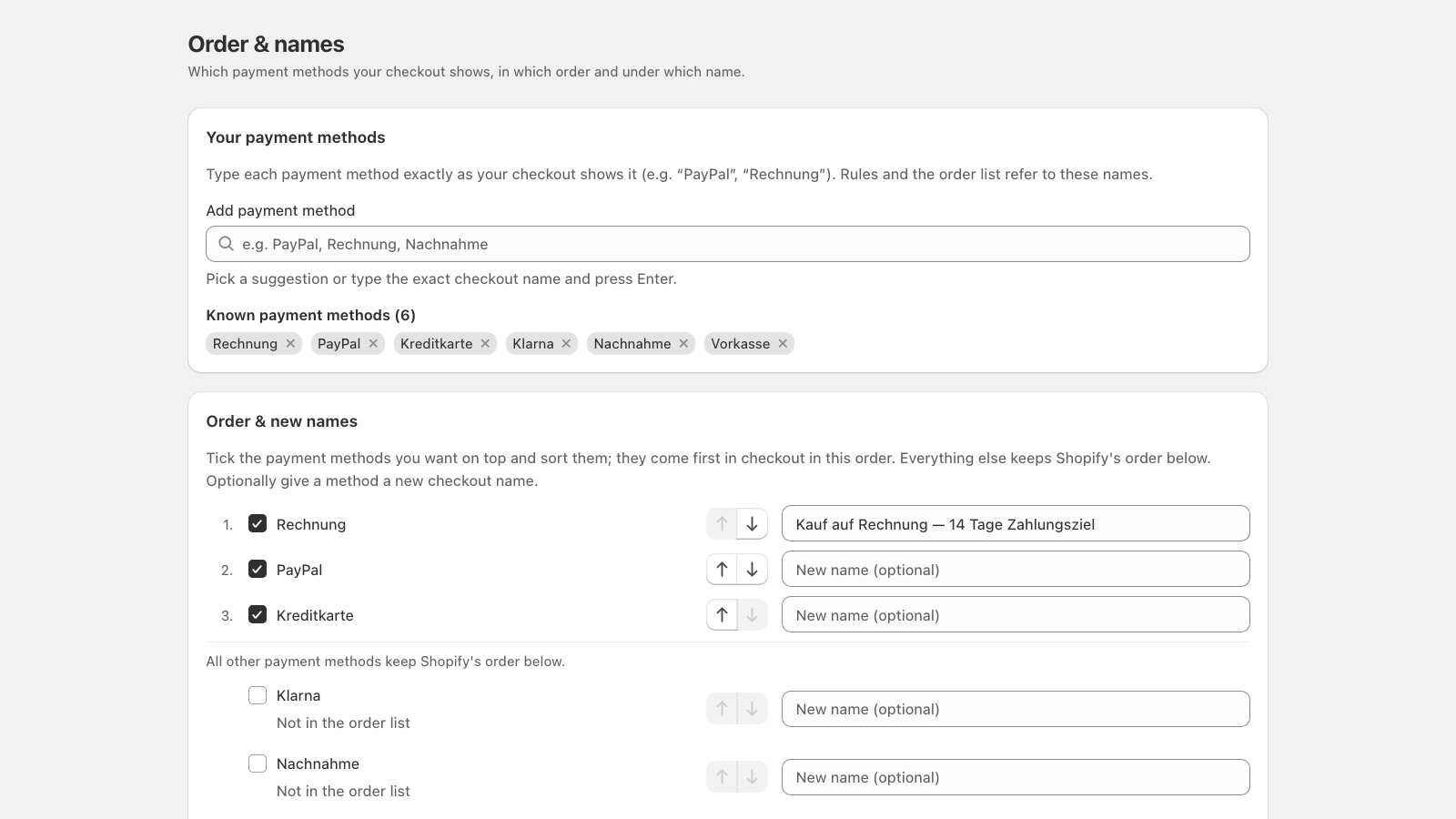The height and width of the screenshot is (819, 1456).
Task: Move PayPal up one position
Action: 722,570
